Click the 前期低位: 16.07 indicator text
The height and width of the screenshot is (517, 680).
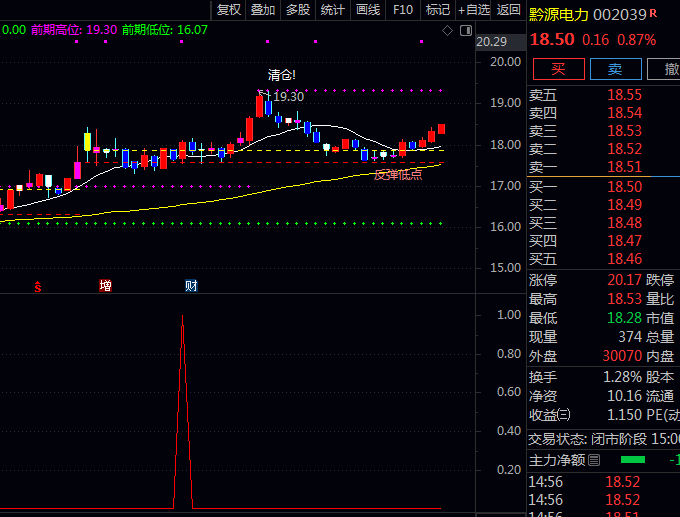tap(165, 30)
